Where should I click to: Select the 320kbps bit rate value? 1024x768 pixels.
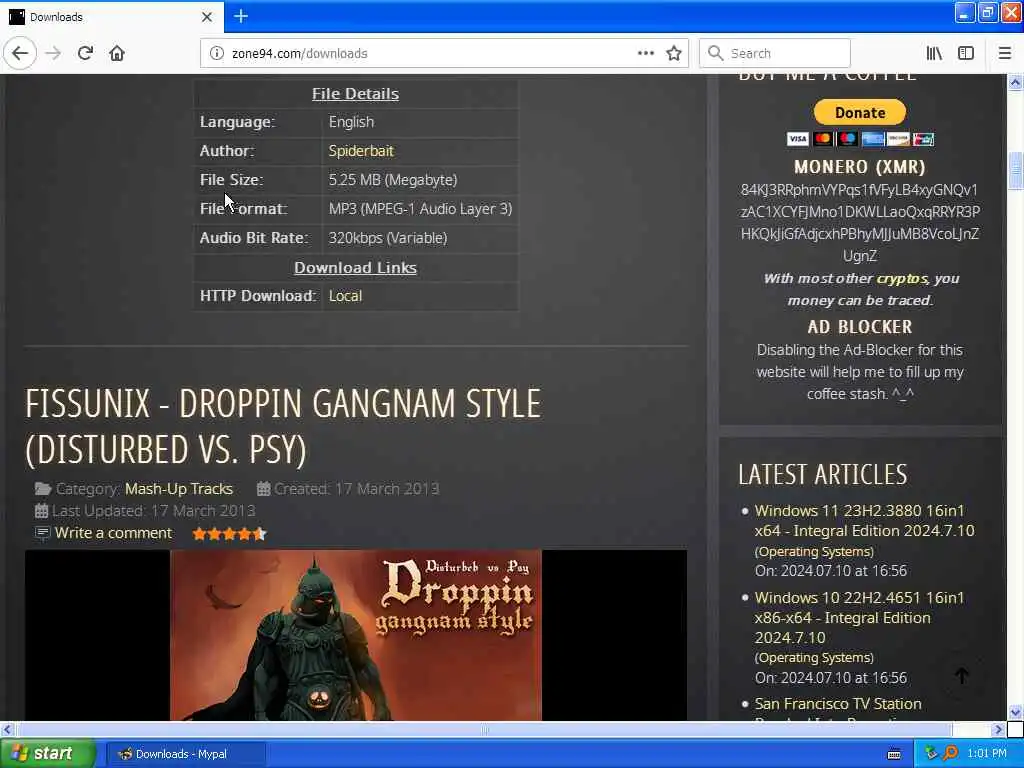(x=388, y=238)
